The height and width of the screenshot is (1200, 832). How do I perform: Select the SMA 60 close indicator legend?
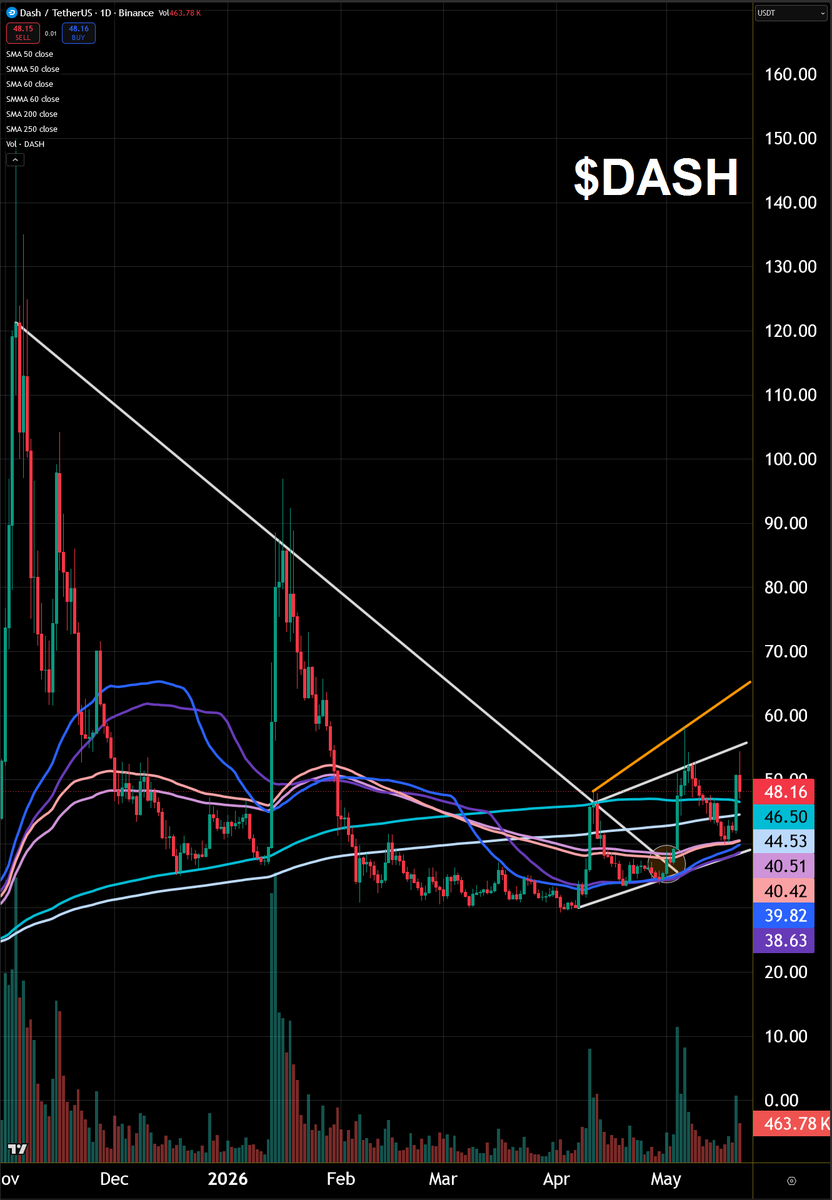(x=30, y=84)
